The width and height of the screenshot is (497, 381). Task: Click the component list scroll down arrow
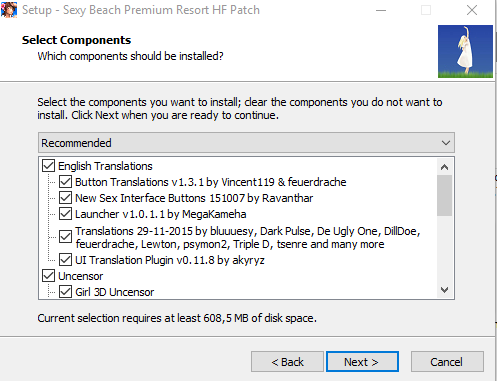coord(444,290)
